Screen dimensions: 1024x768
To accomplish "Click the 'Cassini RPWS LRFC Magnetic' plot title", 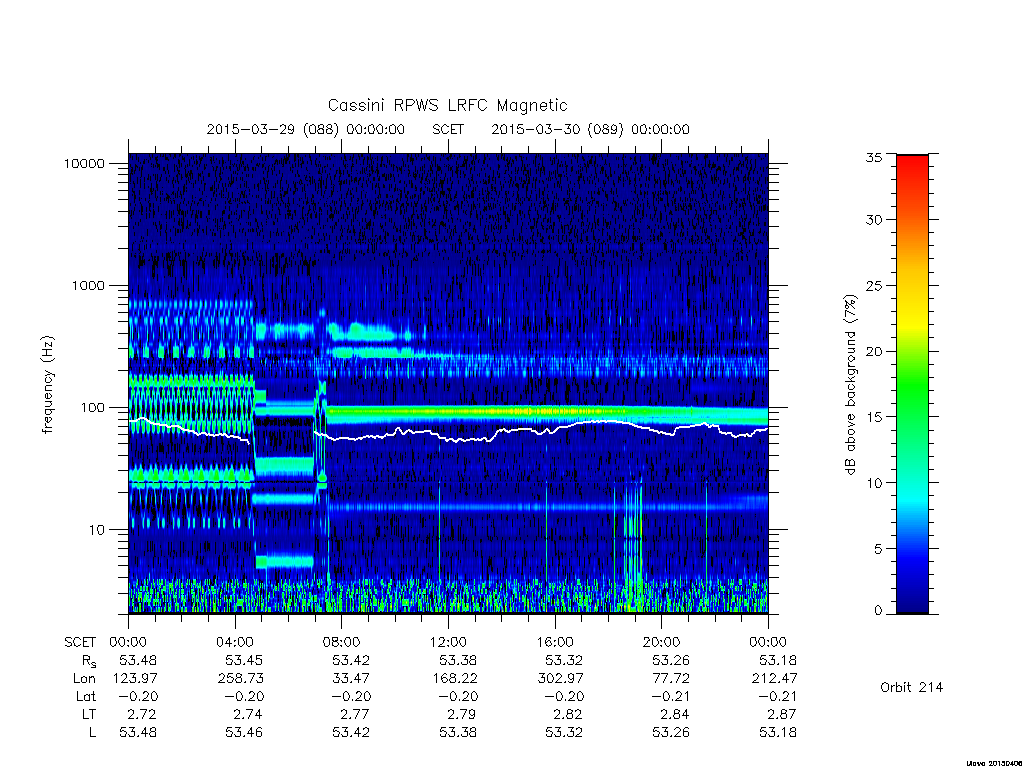I will point(447,105).
